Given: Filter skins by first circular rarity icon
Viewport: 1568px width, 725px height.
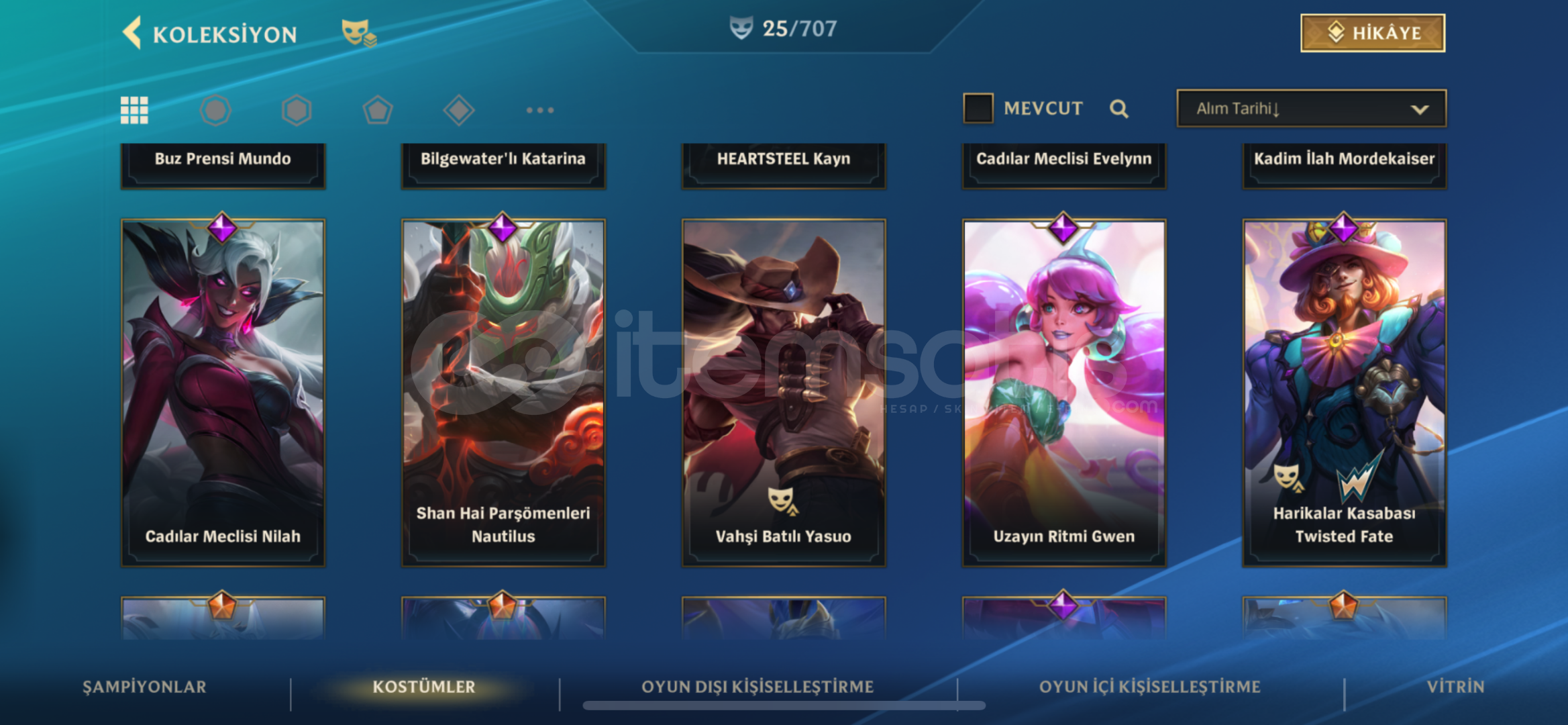Looking at the screenshot, I should point(215,109).
